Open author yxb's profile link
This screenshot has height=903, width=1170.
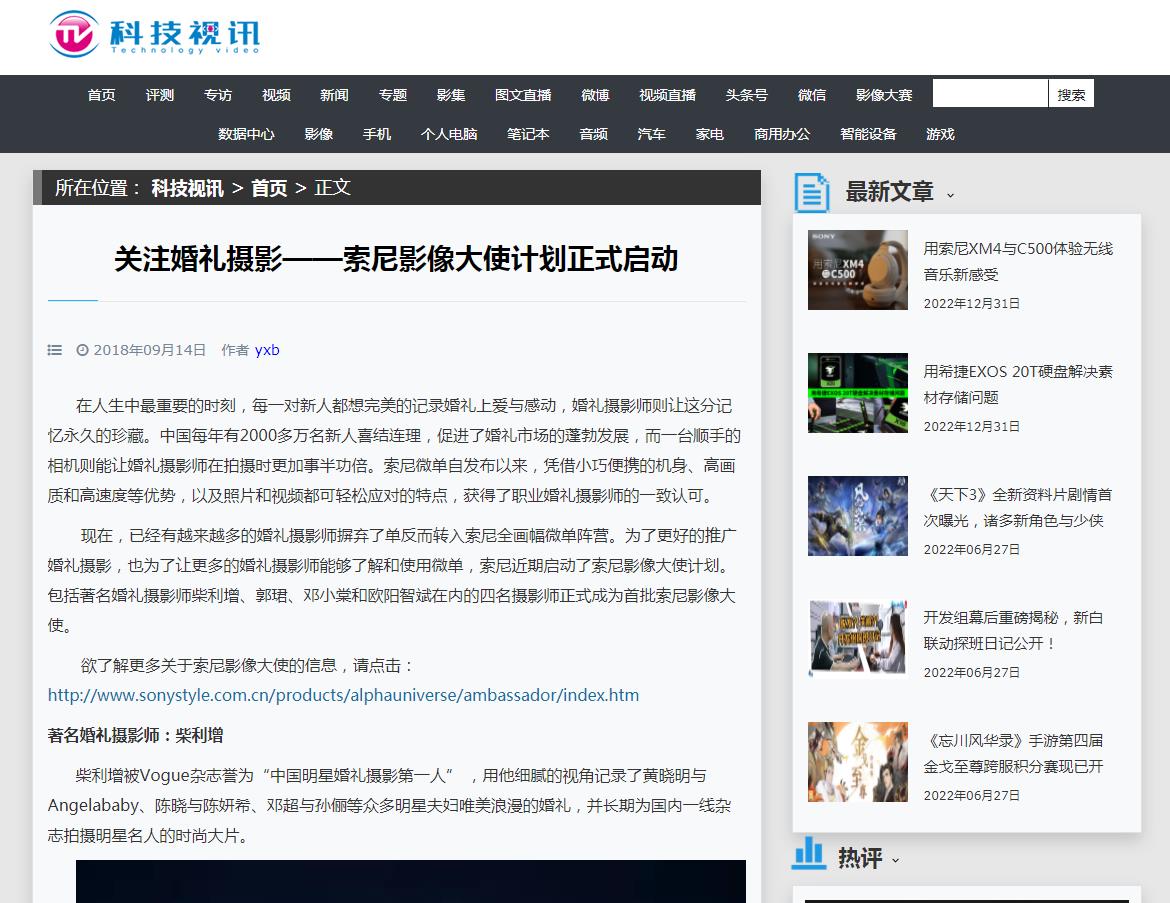pos(267,350)
